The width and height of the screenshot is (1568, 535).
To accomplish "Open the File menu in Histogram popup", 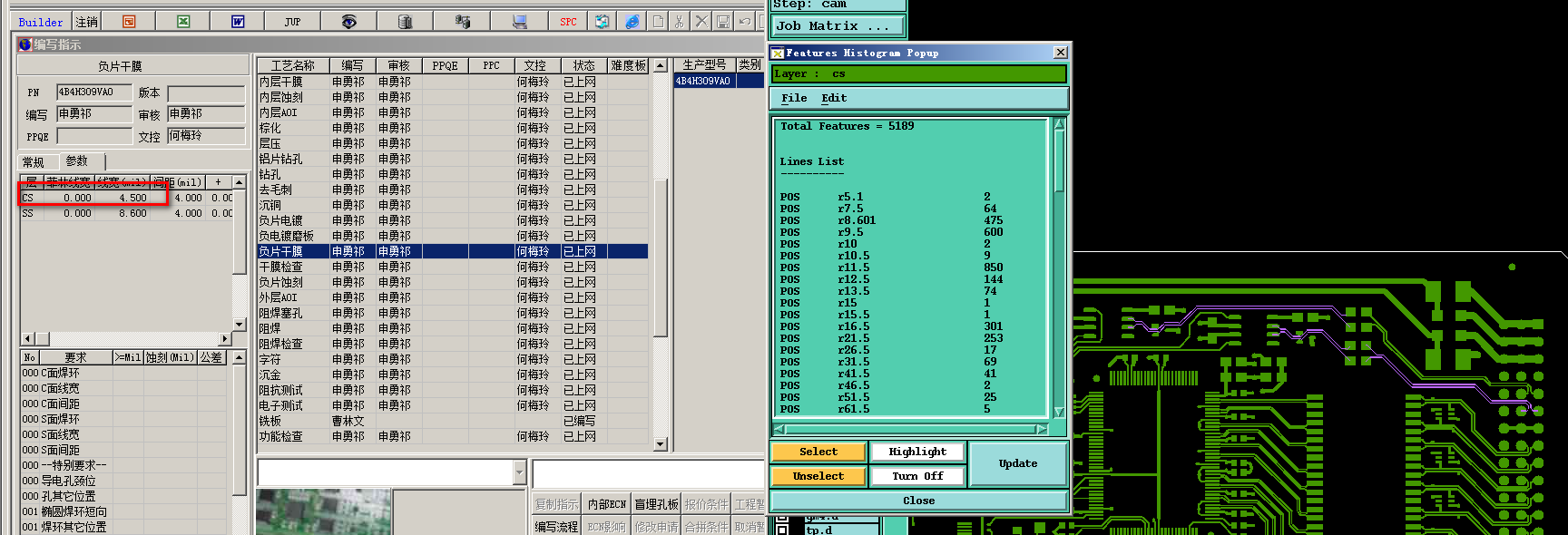I will coord(794,98).
